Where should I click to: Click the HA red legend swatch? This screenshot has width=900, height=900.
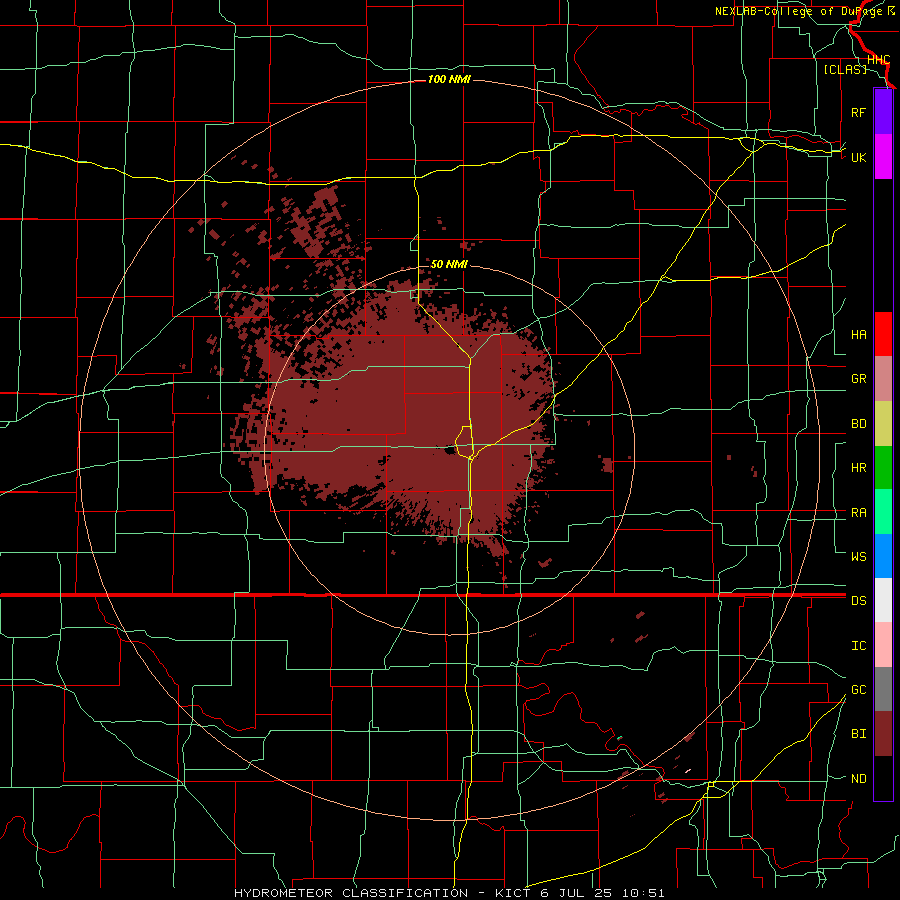pos(883,334)
